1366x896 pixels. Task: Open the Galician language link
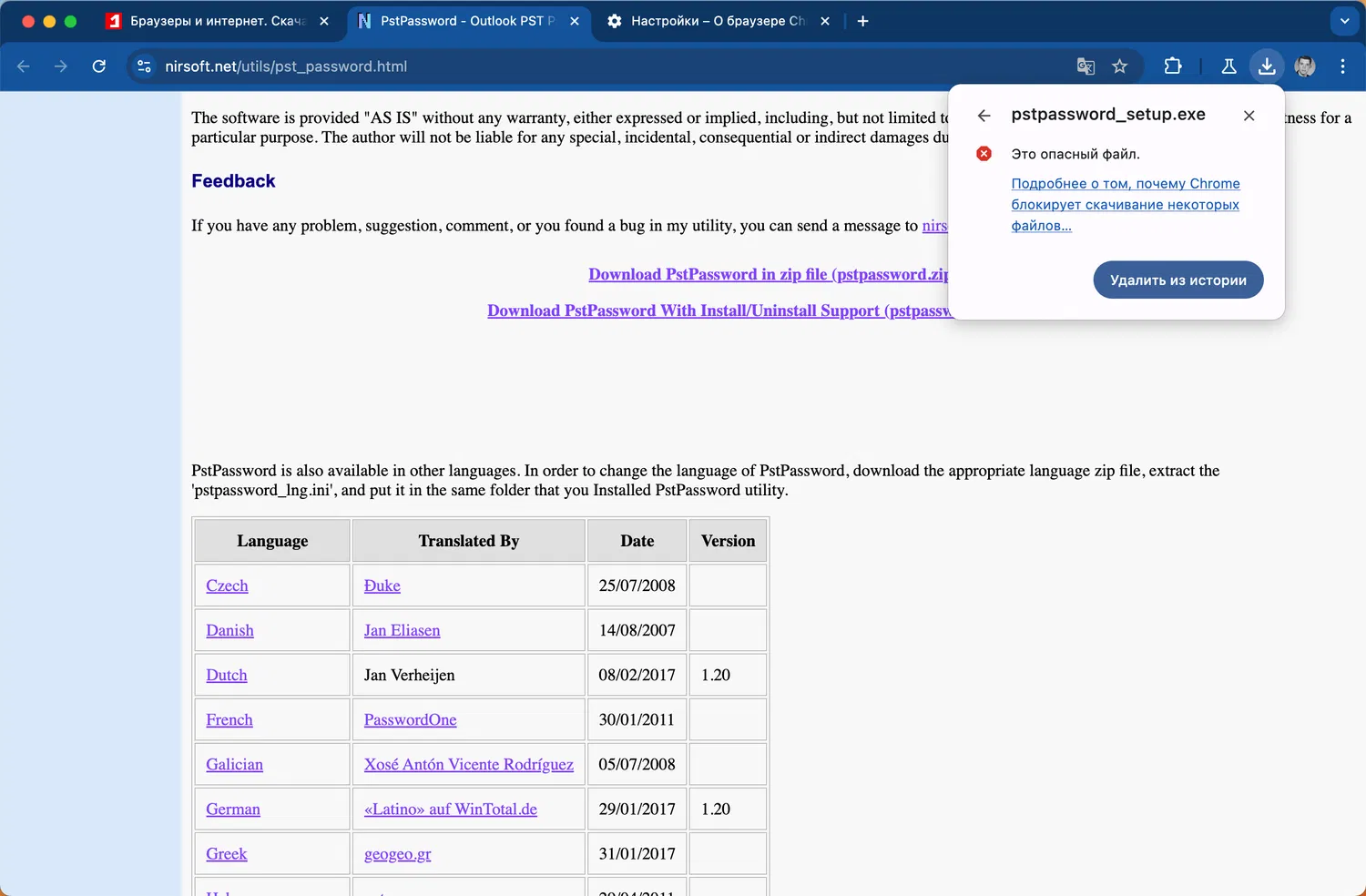pyautogui.click(x=234, y=764)
